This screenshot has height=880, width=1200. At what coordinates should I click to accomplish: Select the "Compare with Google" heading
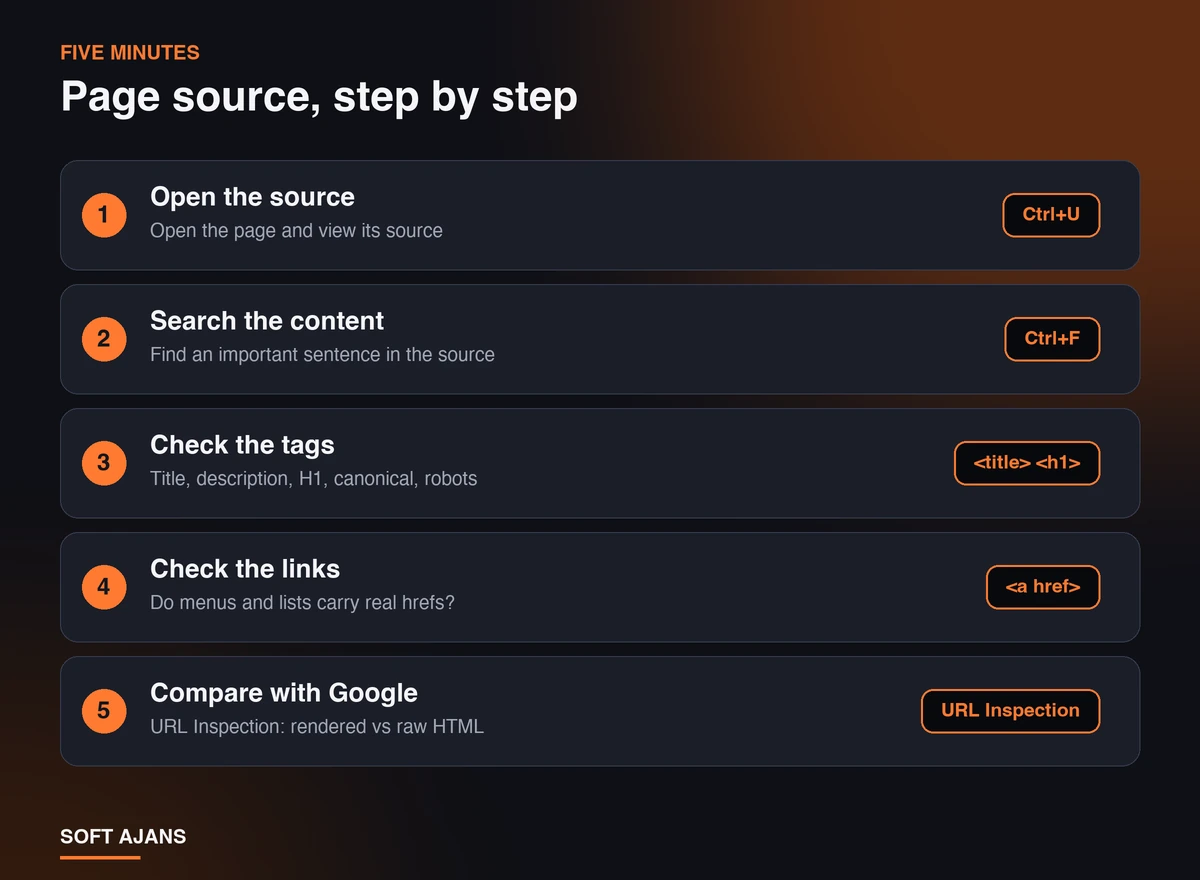[284, 693]
